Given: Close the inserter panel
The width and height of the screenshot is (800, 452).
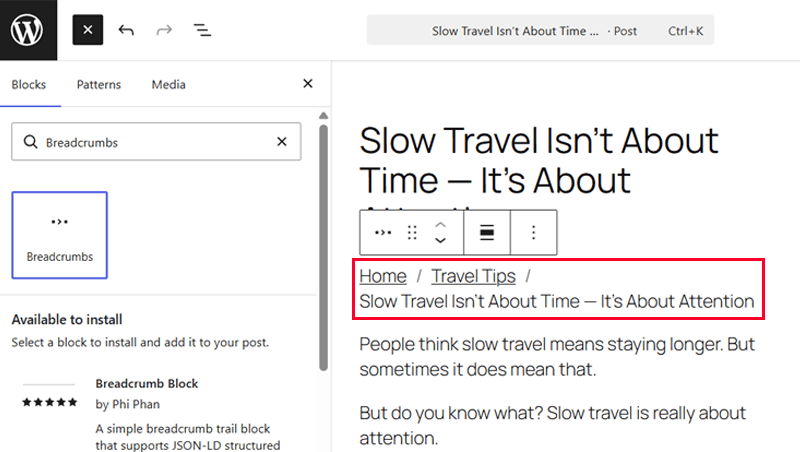Looking at the screenshot, I should (308, 84).
